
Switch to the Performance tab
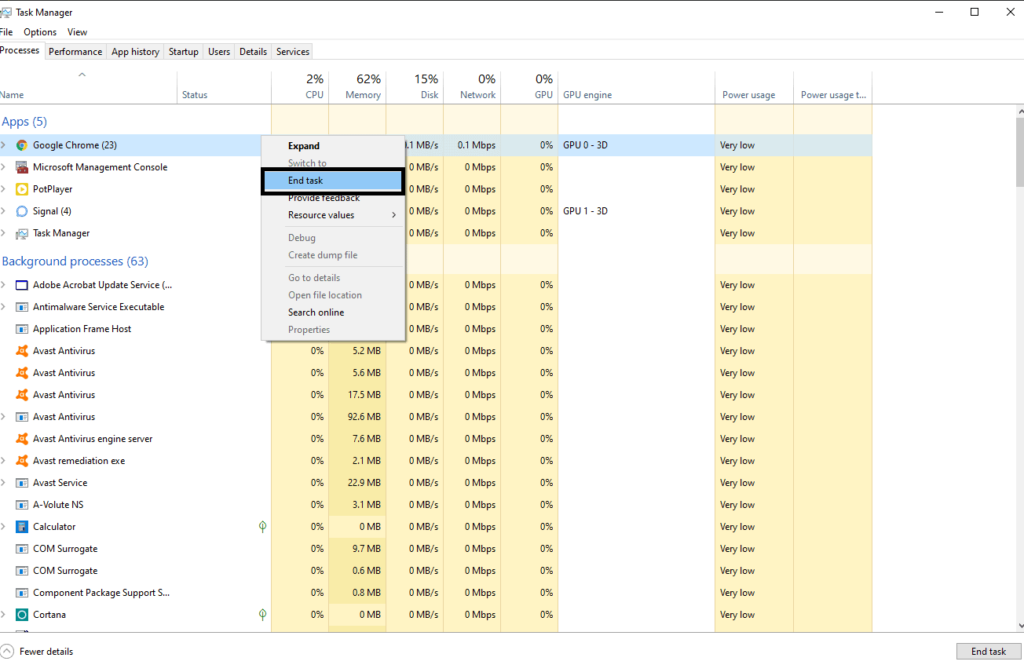pos(75,51)
